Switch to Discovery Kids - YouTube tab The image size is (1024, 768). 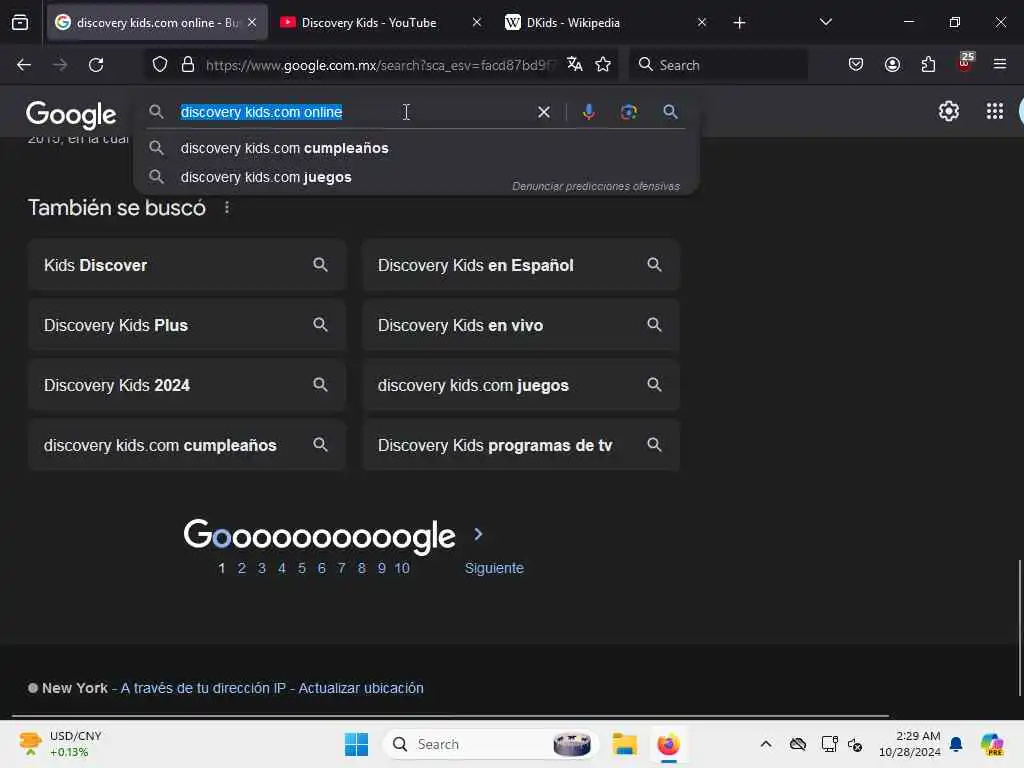coord(370,22)
